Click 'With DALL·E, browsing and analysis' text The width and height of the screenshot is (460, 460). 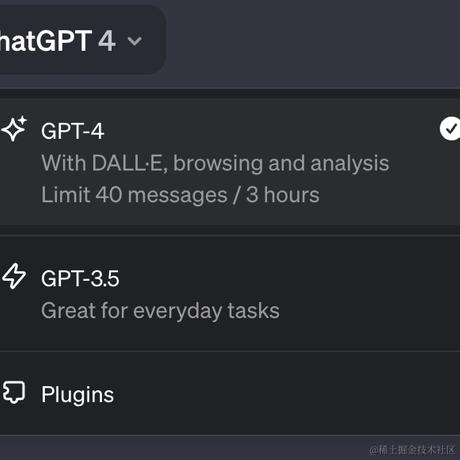(215, 163)
